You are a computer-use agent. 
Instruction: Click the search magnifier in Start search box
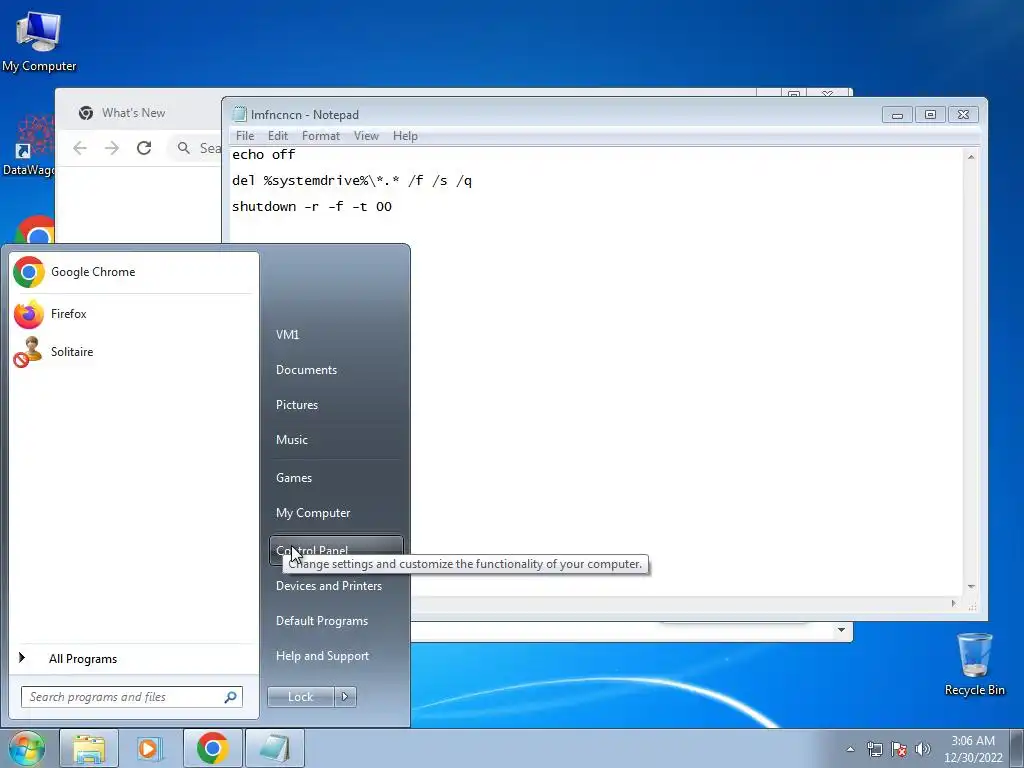tap(231, 697)
